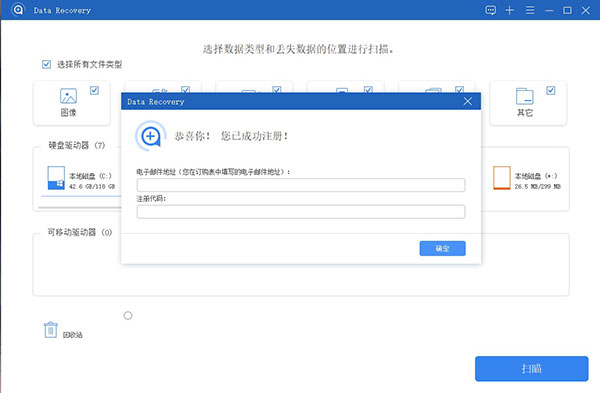Focus the email address input field

click(x=301, y=185)
